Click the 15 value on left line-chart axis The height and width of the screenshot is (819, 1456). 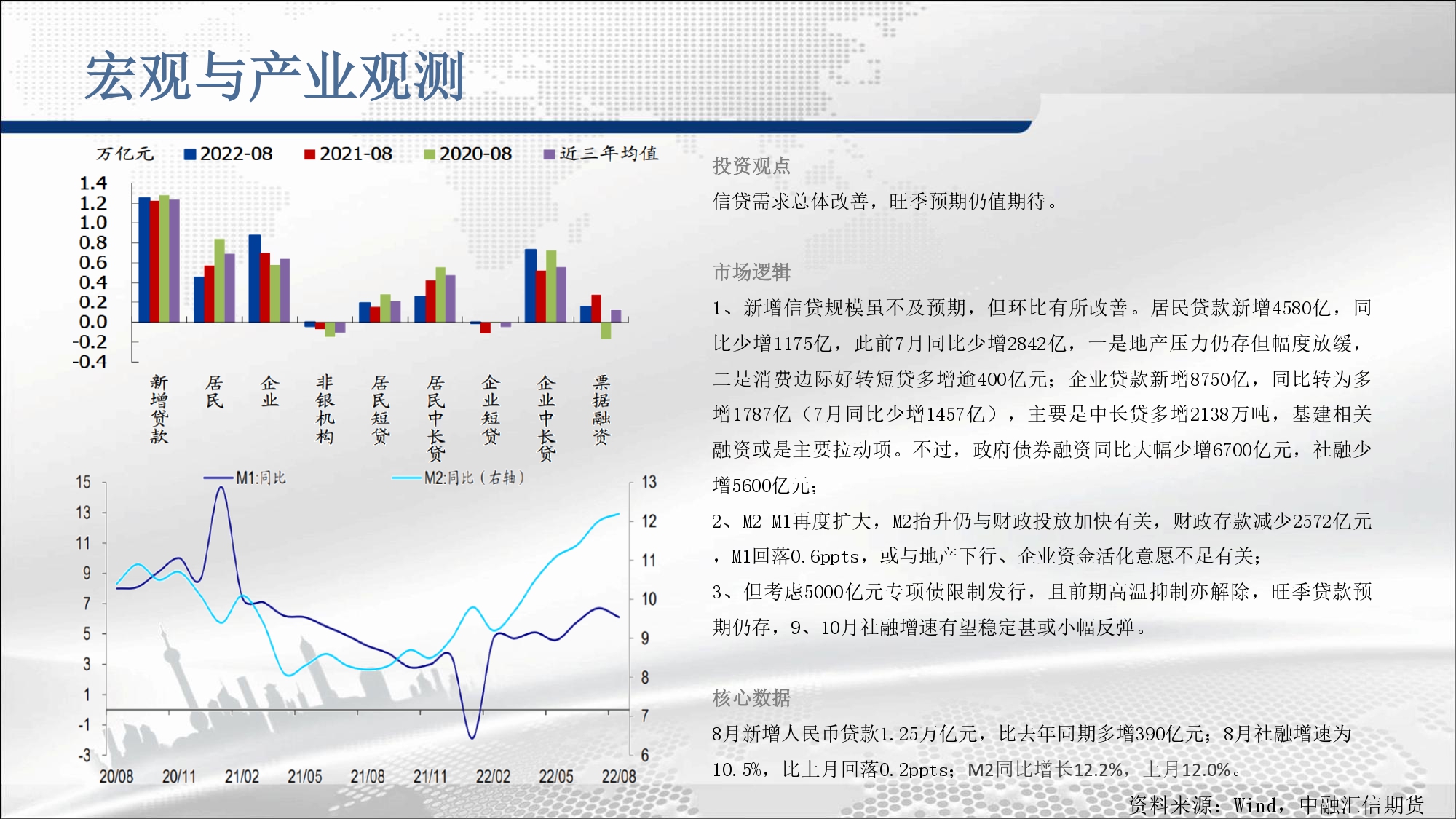pos(83,482)
